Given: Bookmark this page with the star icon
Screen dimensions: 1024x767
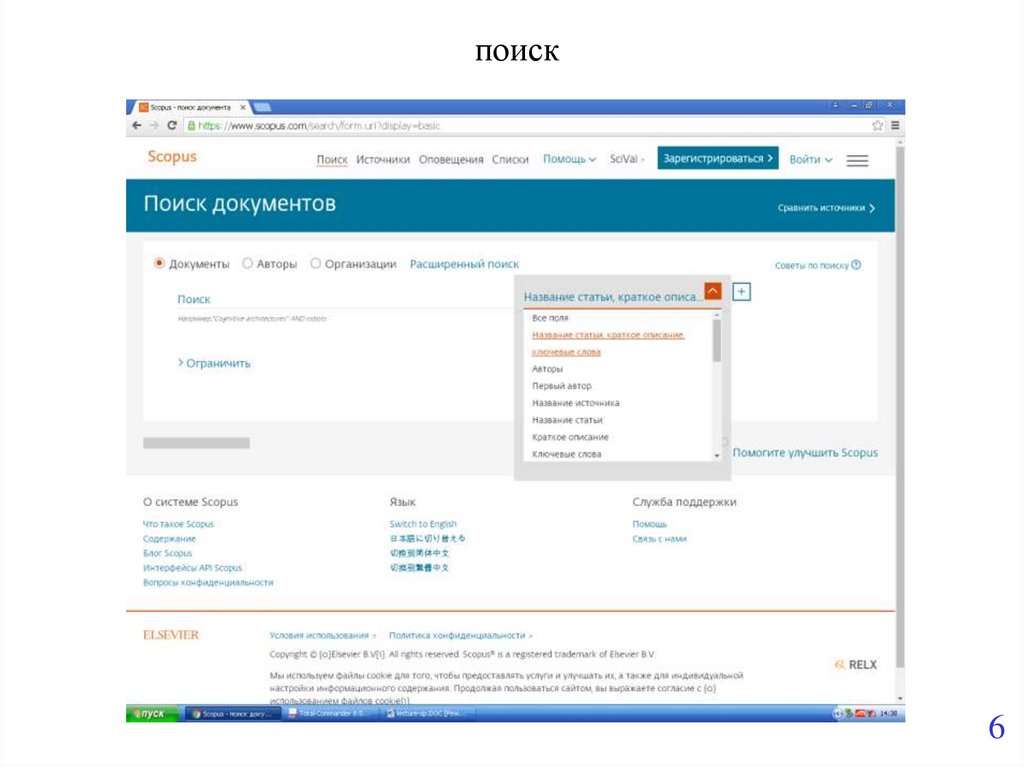Looking at the screenshot, I should (x=878, y=126).
